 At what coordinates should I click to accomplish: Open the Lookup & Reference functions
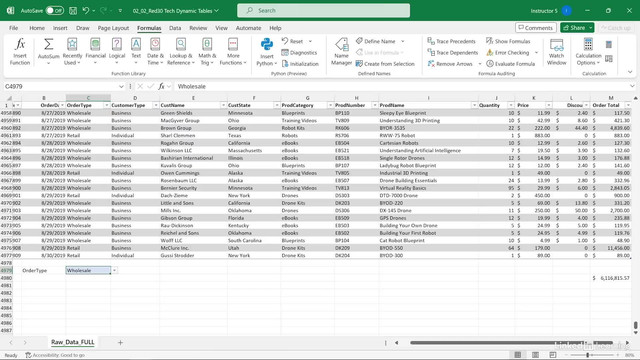coord(181,51)
